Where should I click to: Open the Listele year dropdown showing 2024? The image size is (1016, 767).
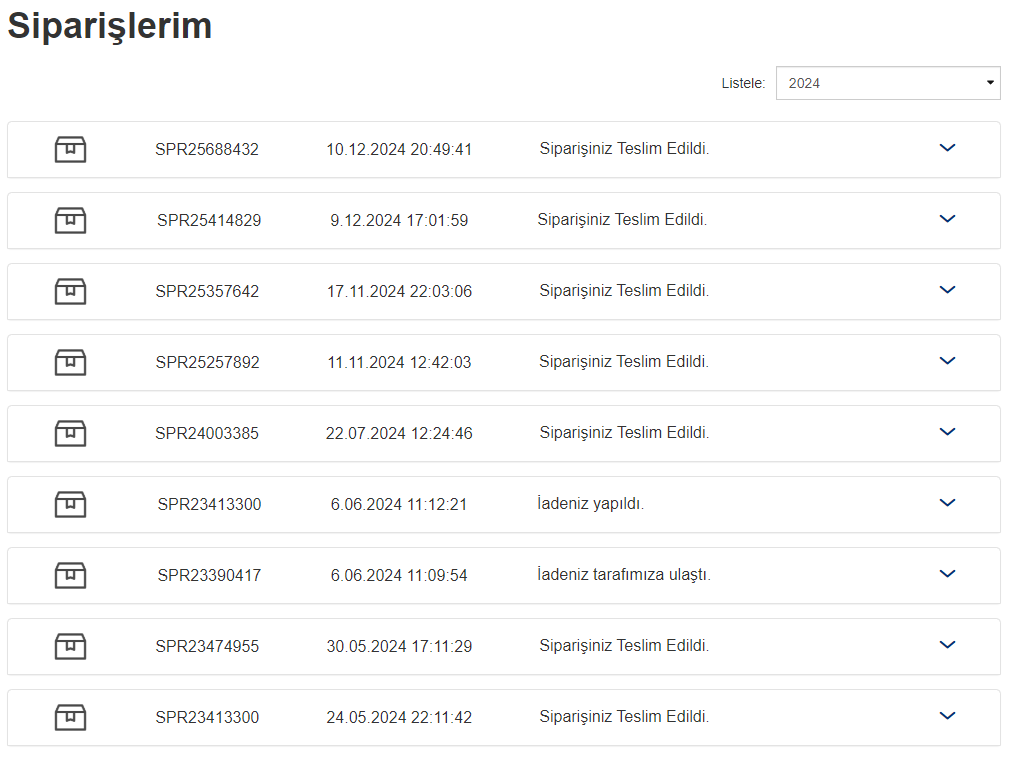888,83
